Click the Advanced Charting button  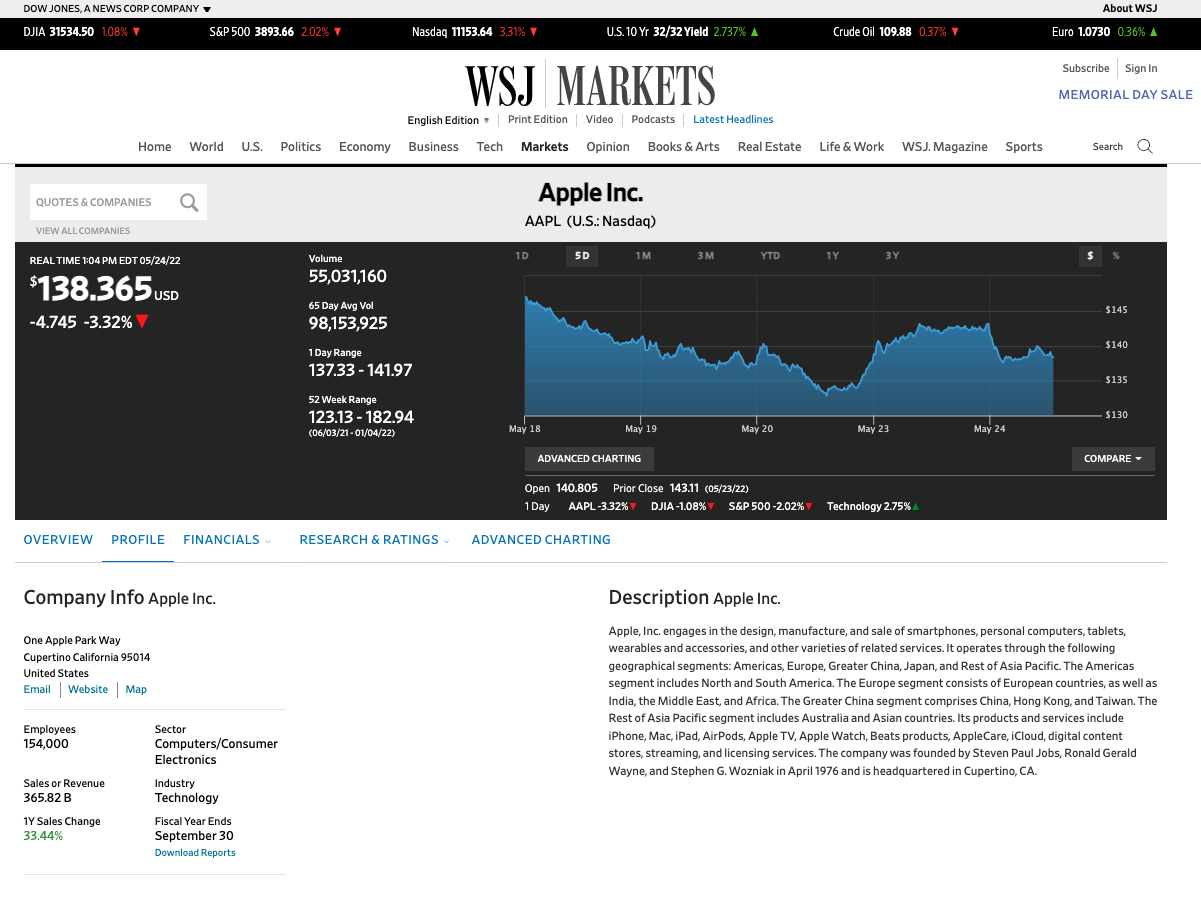pos(589,459)
